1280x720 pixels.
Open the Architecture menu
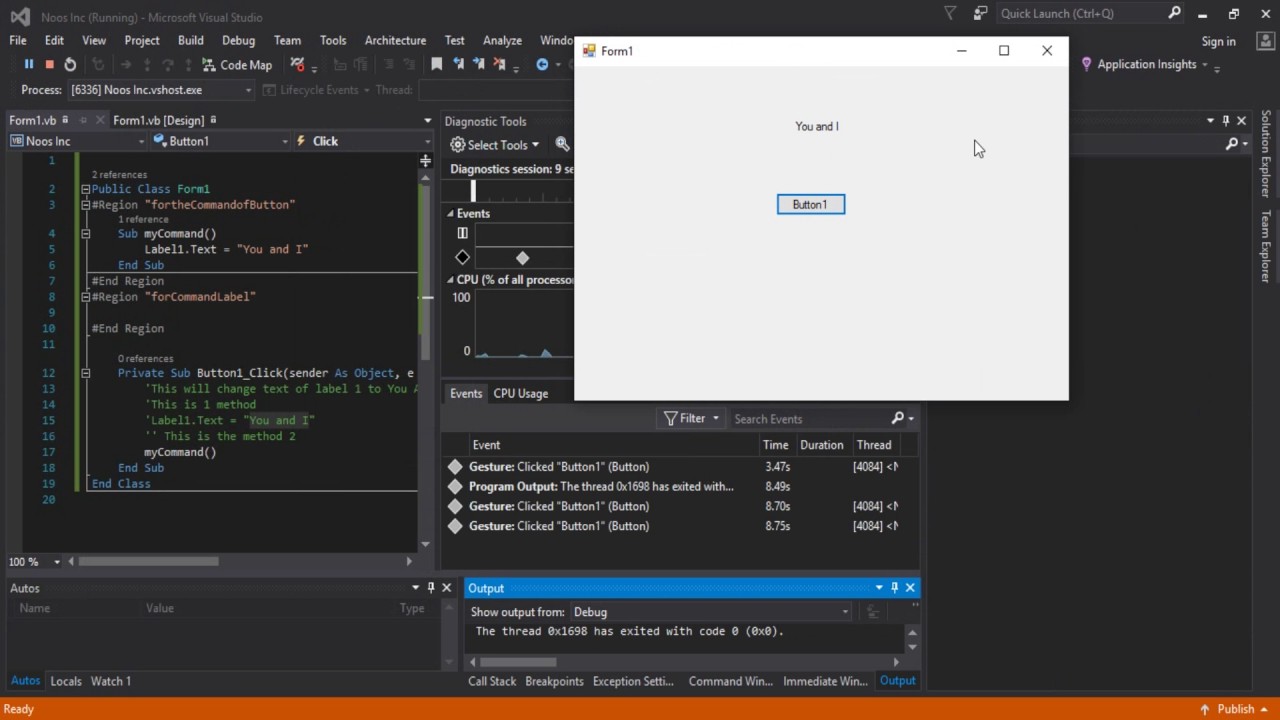click(x=395, y=40)
